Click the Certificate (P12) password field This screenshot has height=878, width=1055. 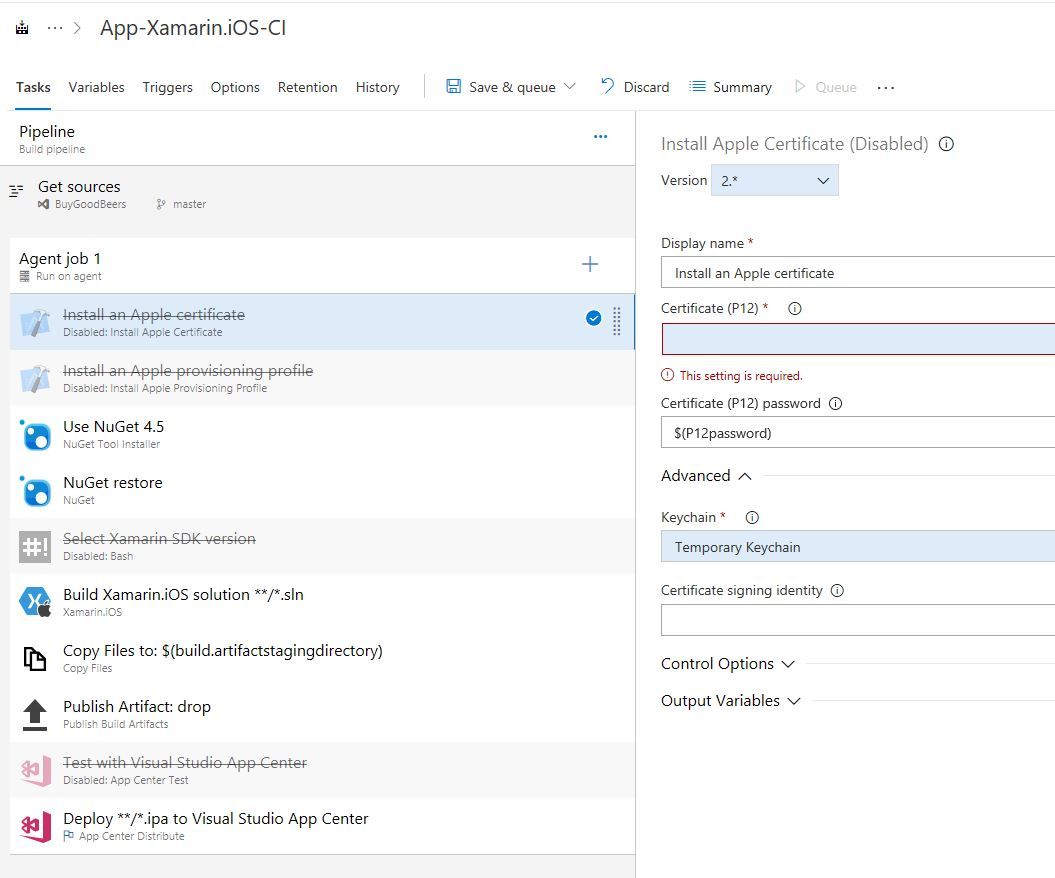858,432
